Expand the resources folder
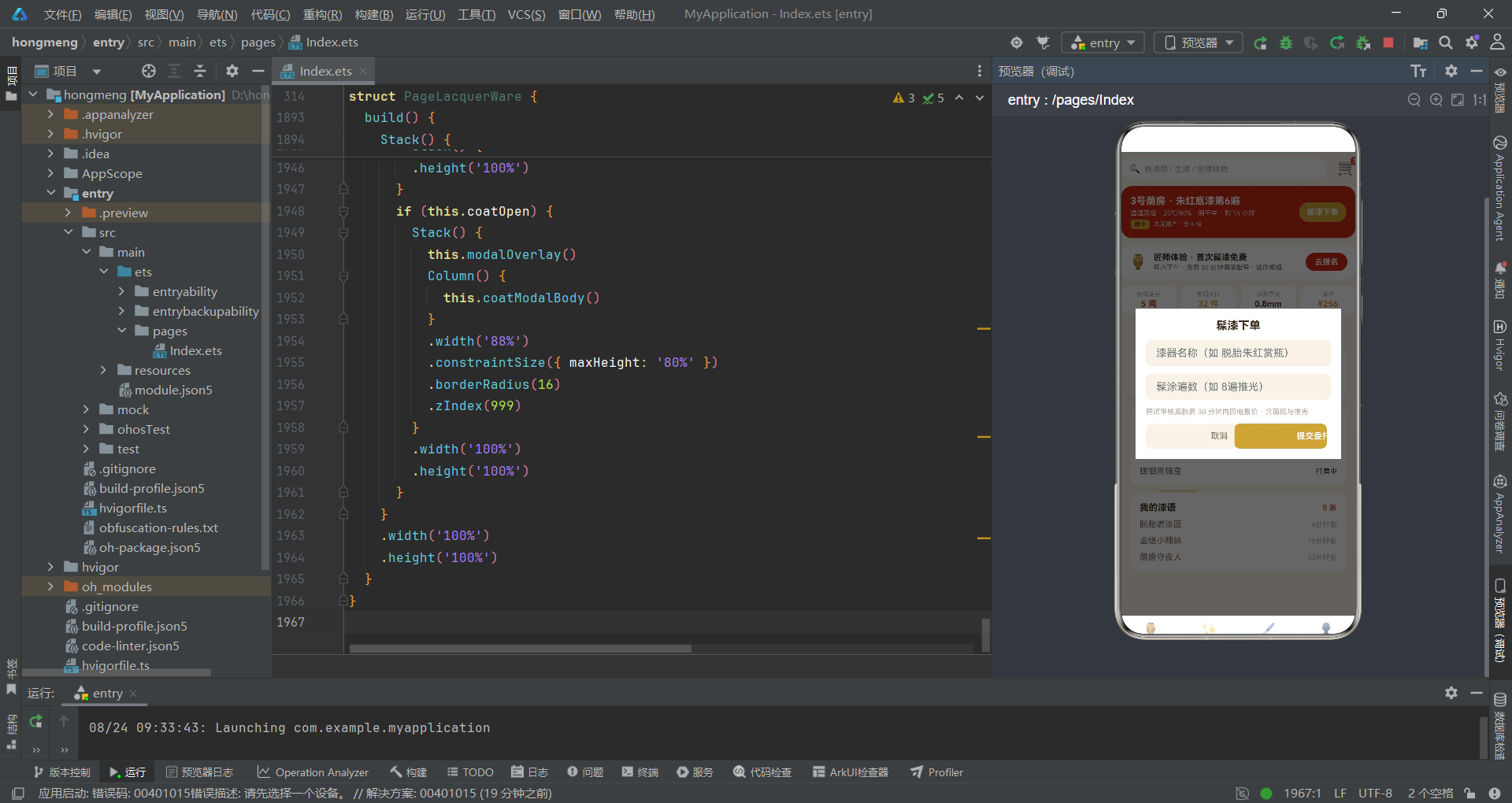Screen dimensions: 1512x803 [x=103, y=370]
